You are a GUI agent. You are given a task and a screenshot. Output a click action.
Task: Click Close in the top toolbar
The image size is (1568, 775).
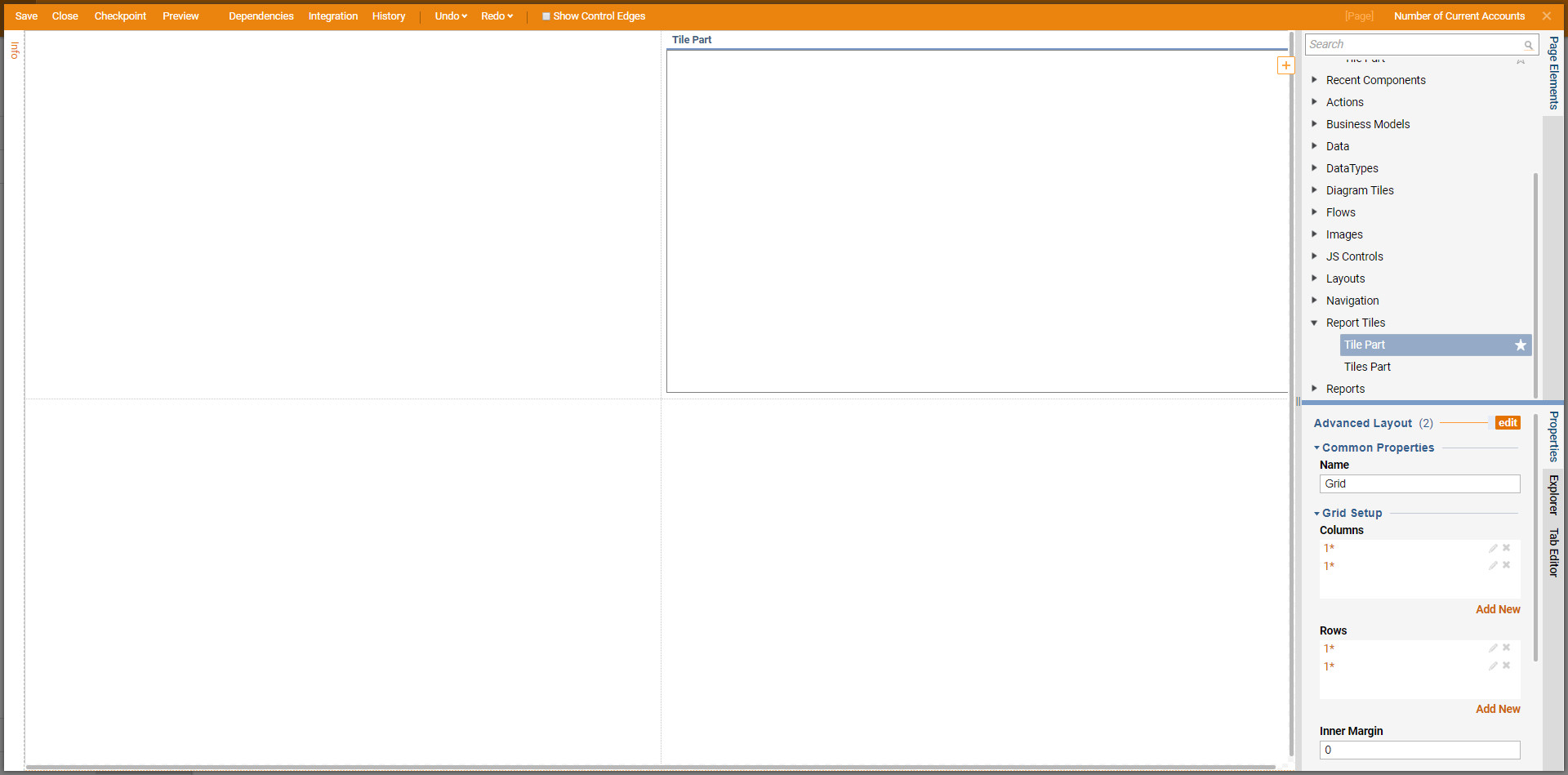coord(65,16)
